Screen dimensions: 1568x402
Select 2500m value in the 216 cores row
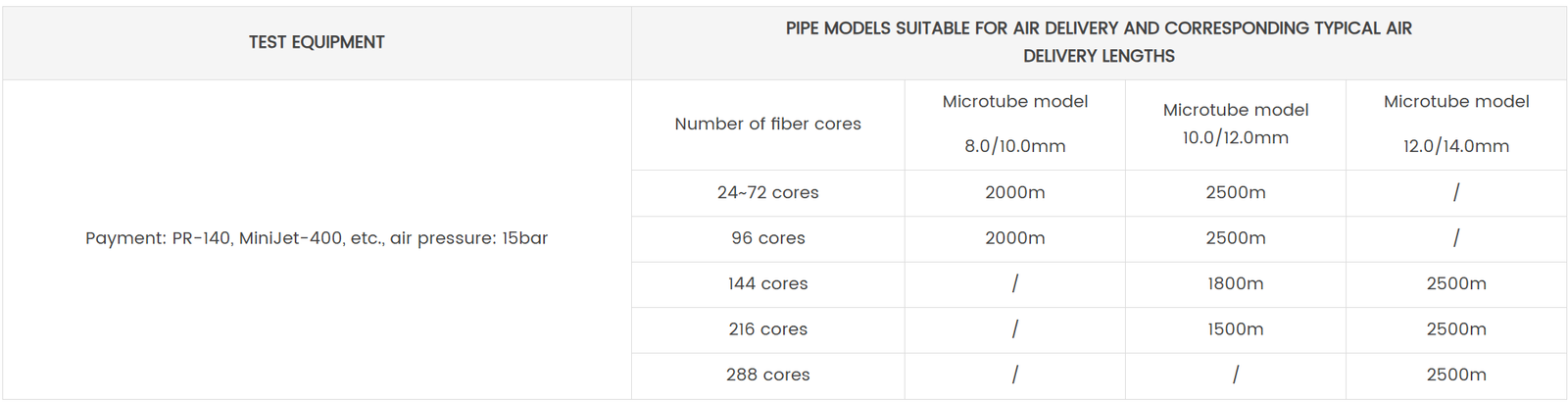click(x=1455, y=329)
